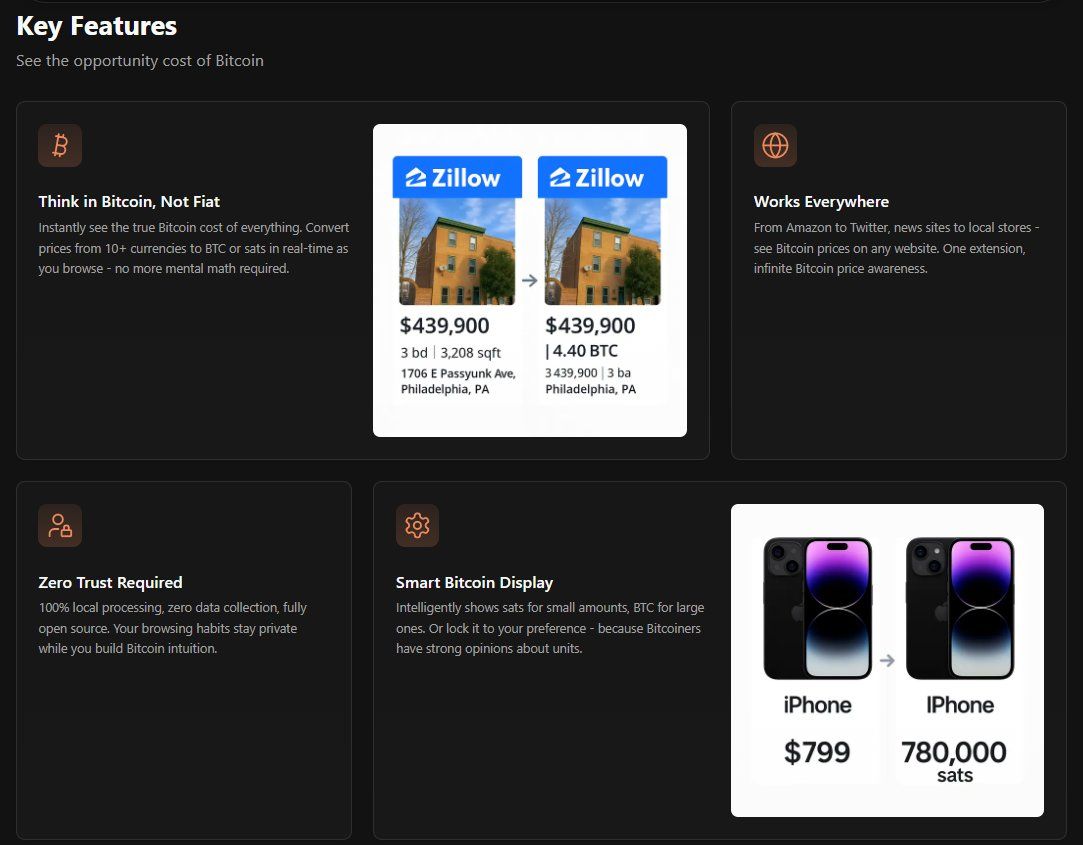Image resolution: width=1083 pixels, height=845 pixels.
Task: Click the house photo above 4.40 BTC
Action: pos(602,251)
